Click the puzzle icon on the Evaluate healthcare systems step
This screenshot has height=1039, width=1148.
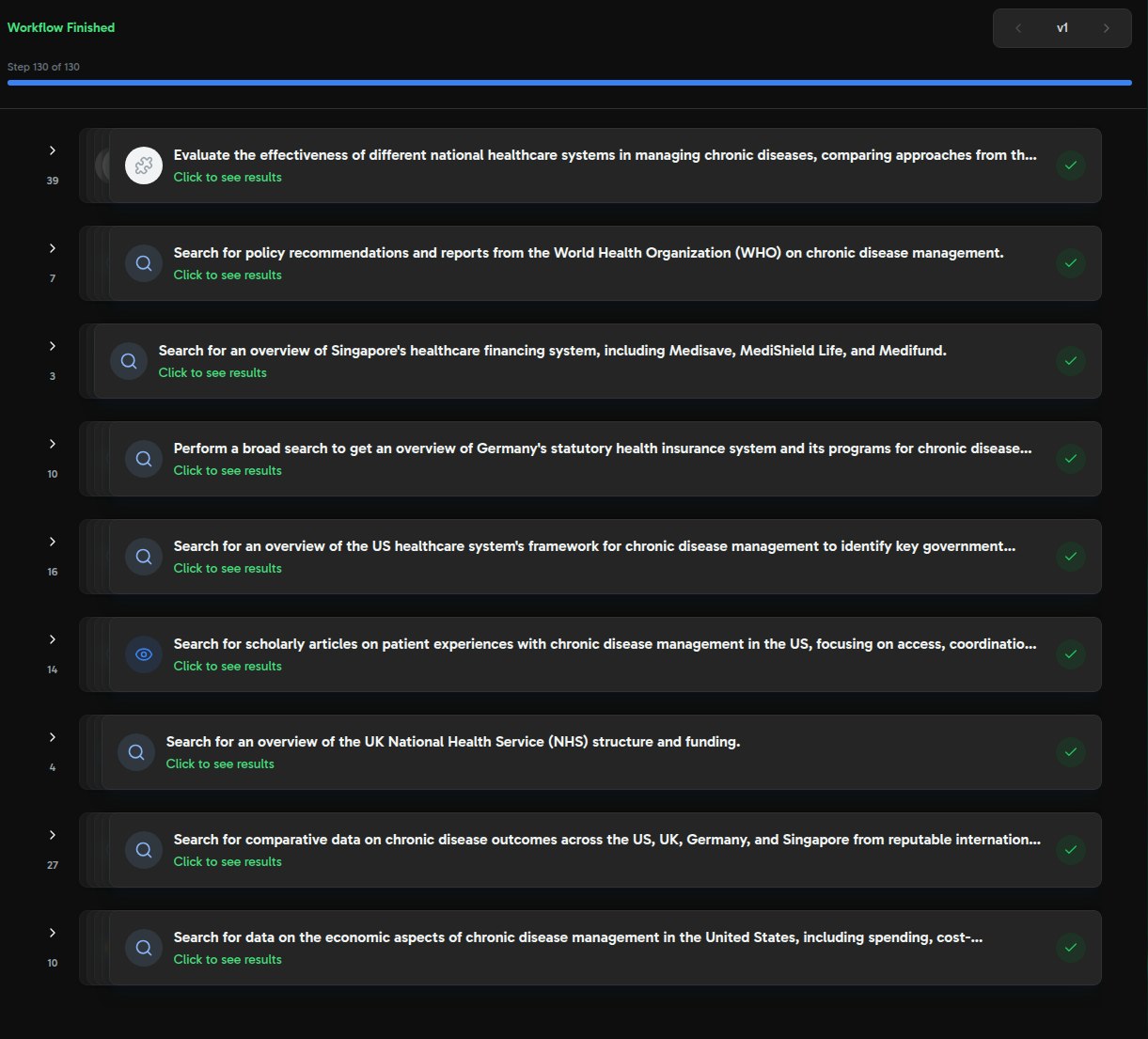click(144, 165)
